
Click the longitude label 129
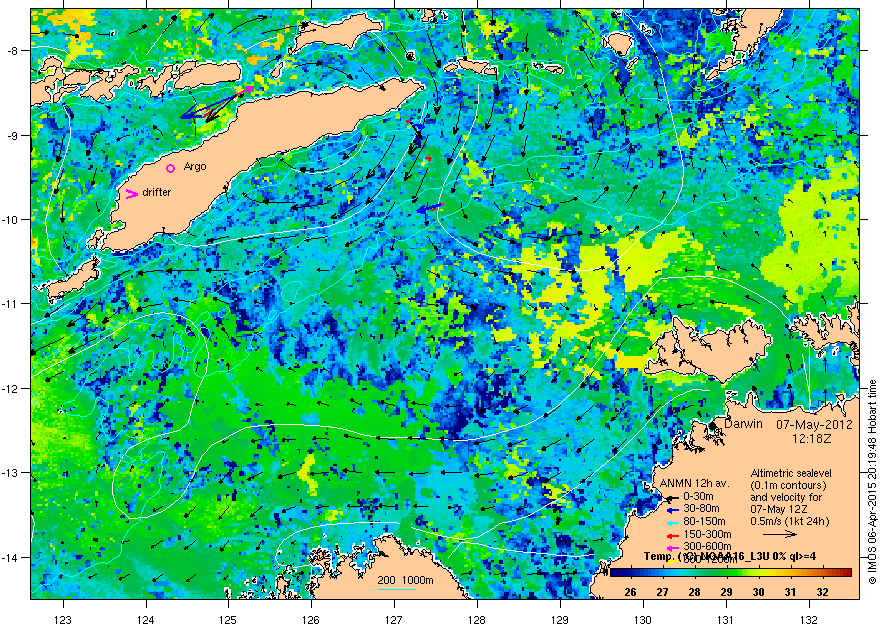point(560,620)
